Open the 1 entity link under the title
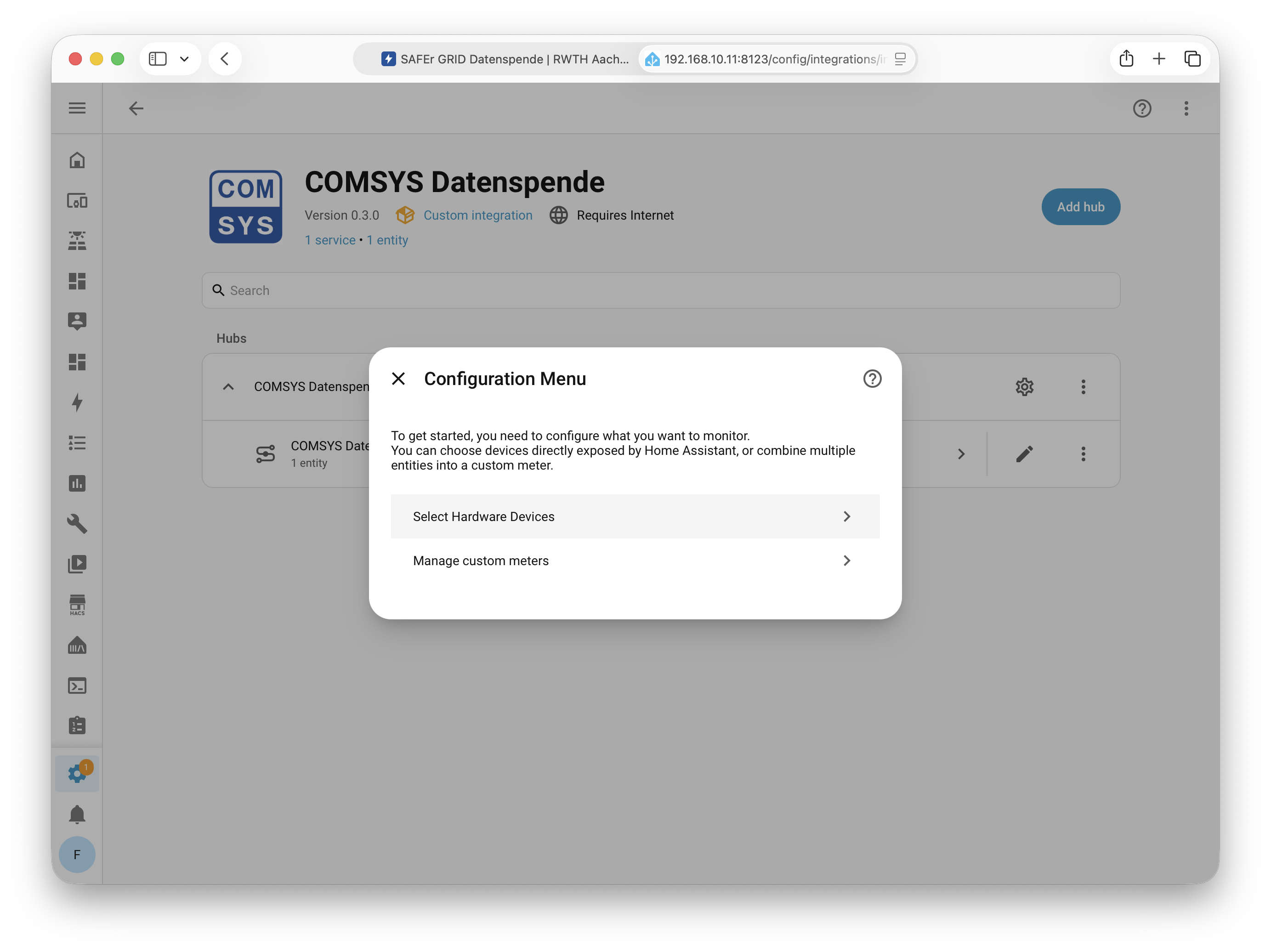 coord(387,240)
